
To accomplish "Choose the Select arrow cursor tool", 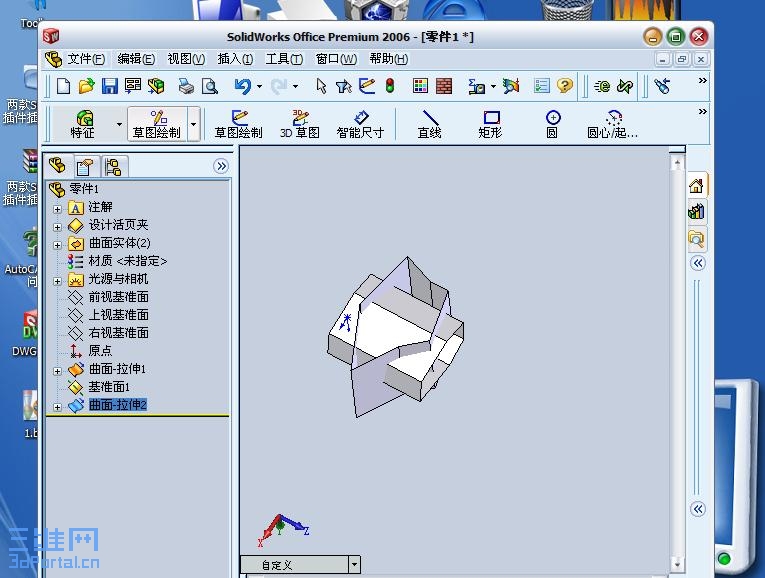I will pos(321,86).
